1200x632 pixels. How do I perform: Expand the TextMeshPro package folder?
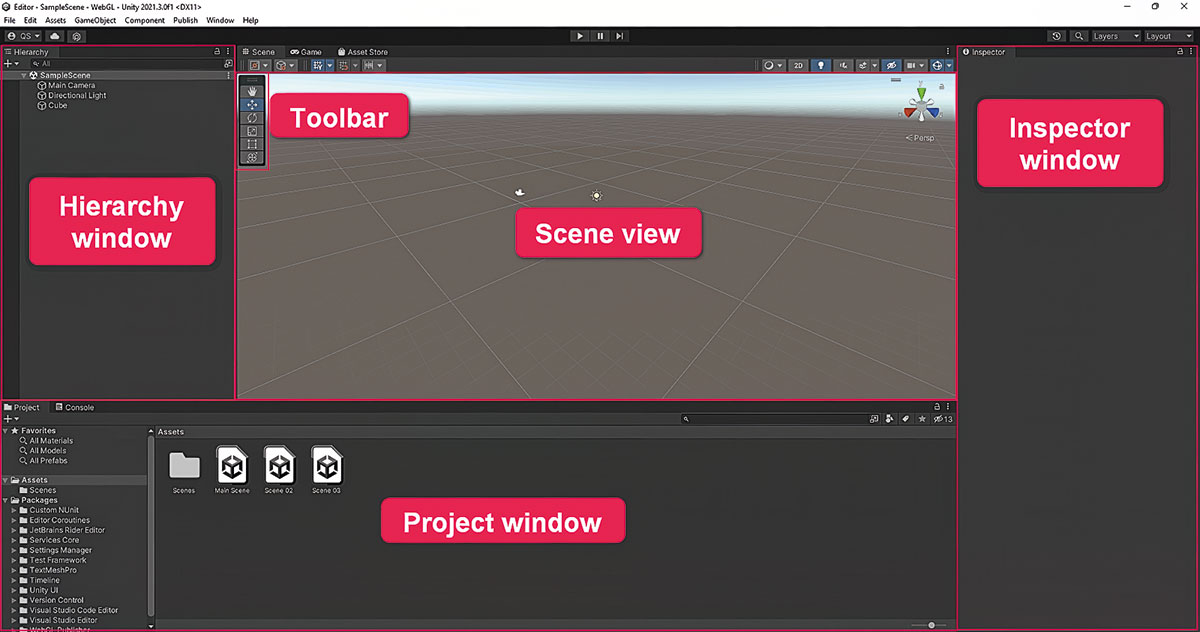coord(14,570)
